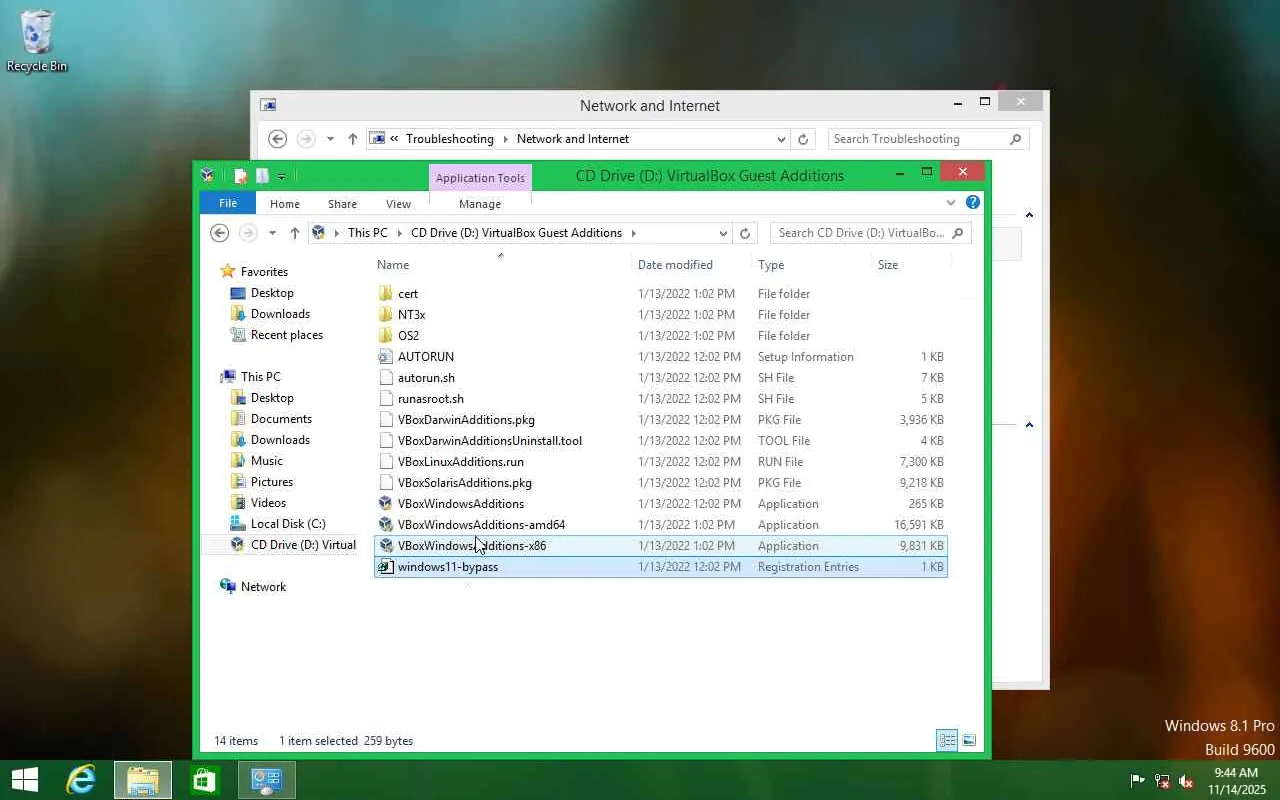This screenshot has width=1280, height=800.
Task: Click This PC in the address breadcrumb
Action: [368, 233]
